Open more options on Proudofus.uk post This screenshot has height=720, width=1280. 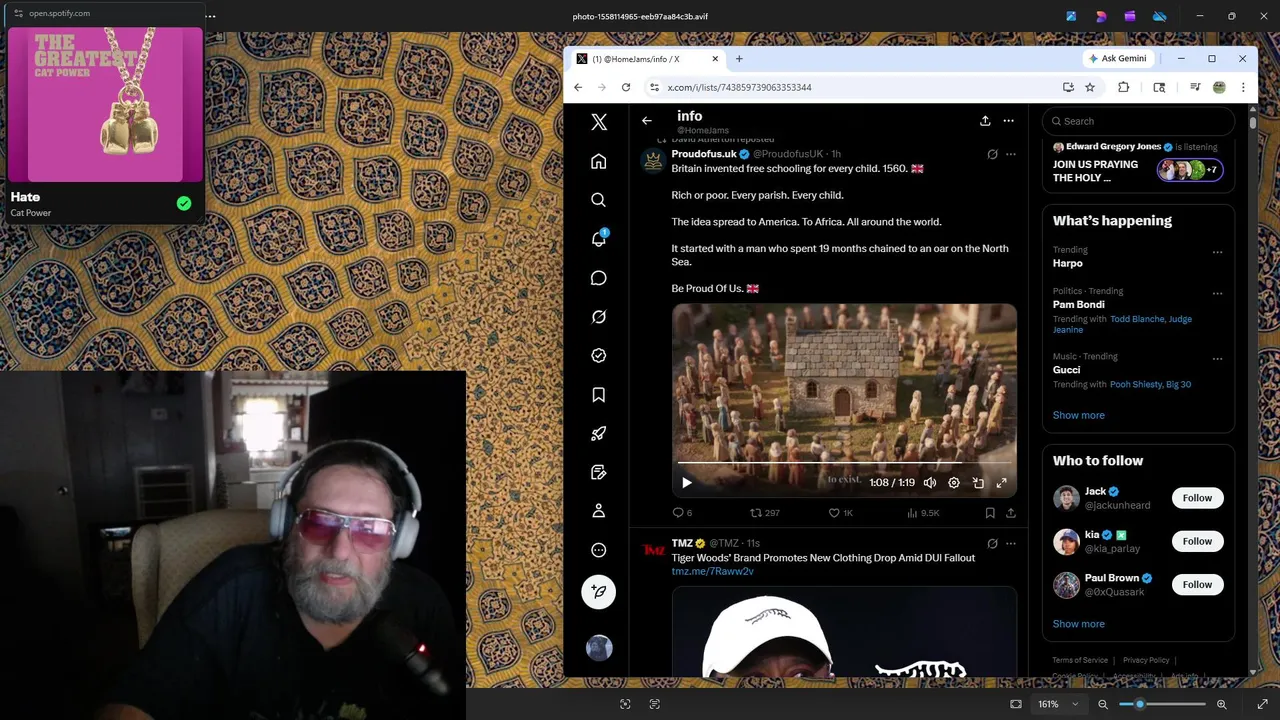tap(1010, 154)
